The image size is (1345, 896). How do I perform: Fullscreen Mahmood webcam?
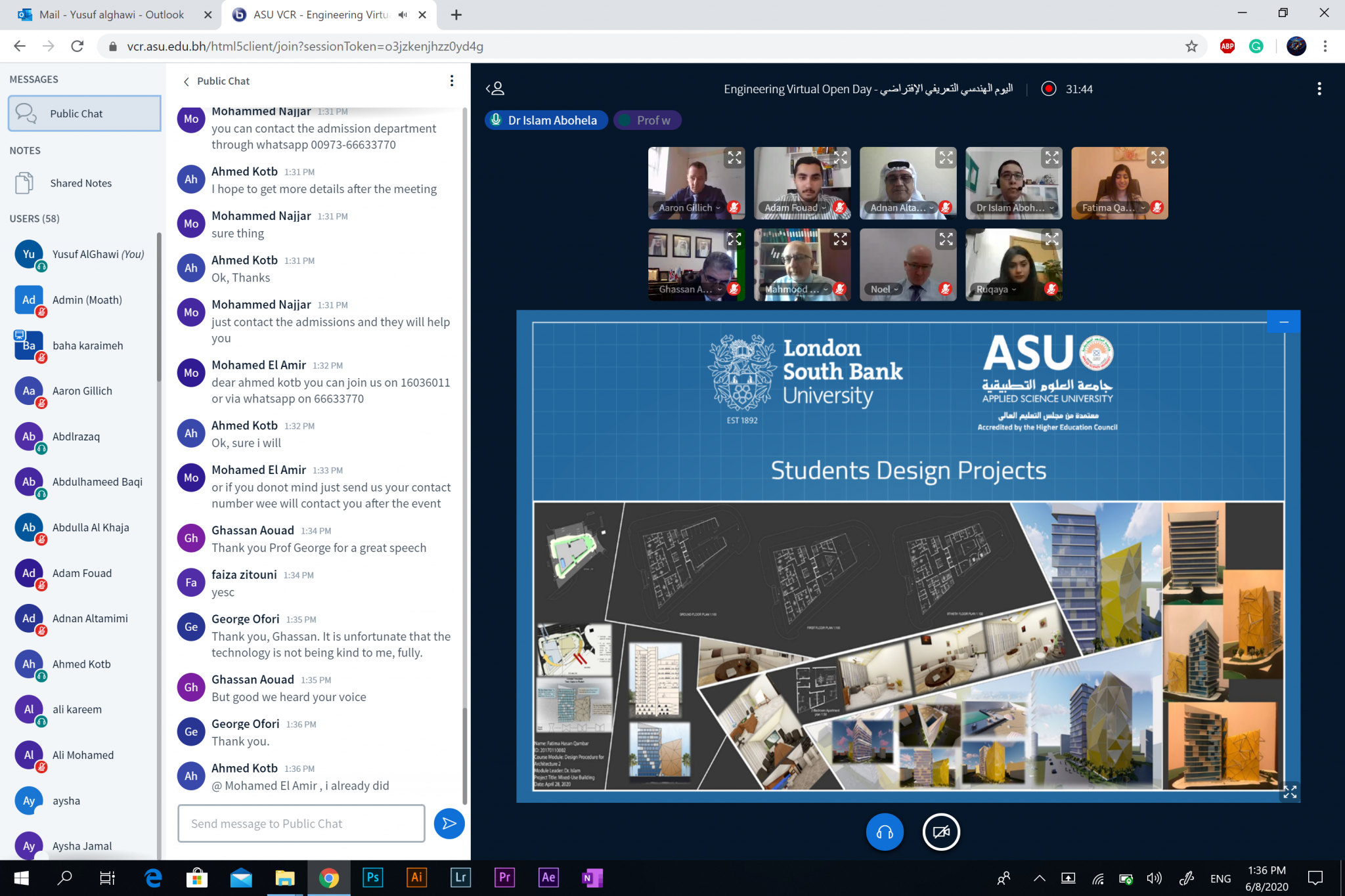pyautogui.click(x=840, y=239)
